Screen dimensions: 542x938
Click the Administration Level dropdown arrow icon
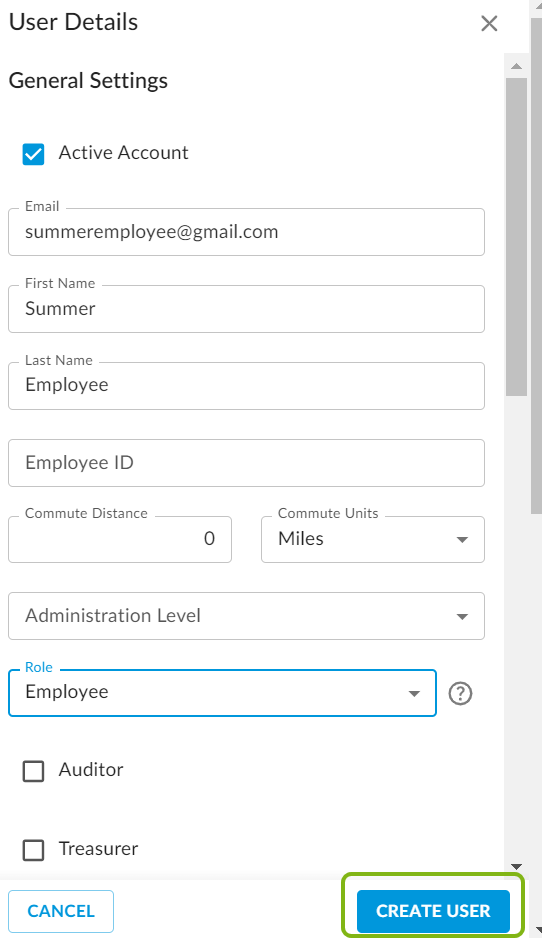point(462,617)
